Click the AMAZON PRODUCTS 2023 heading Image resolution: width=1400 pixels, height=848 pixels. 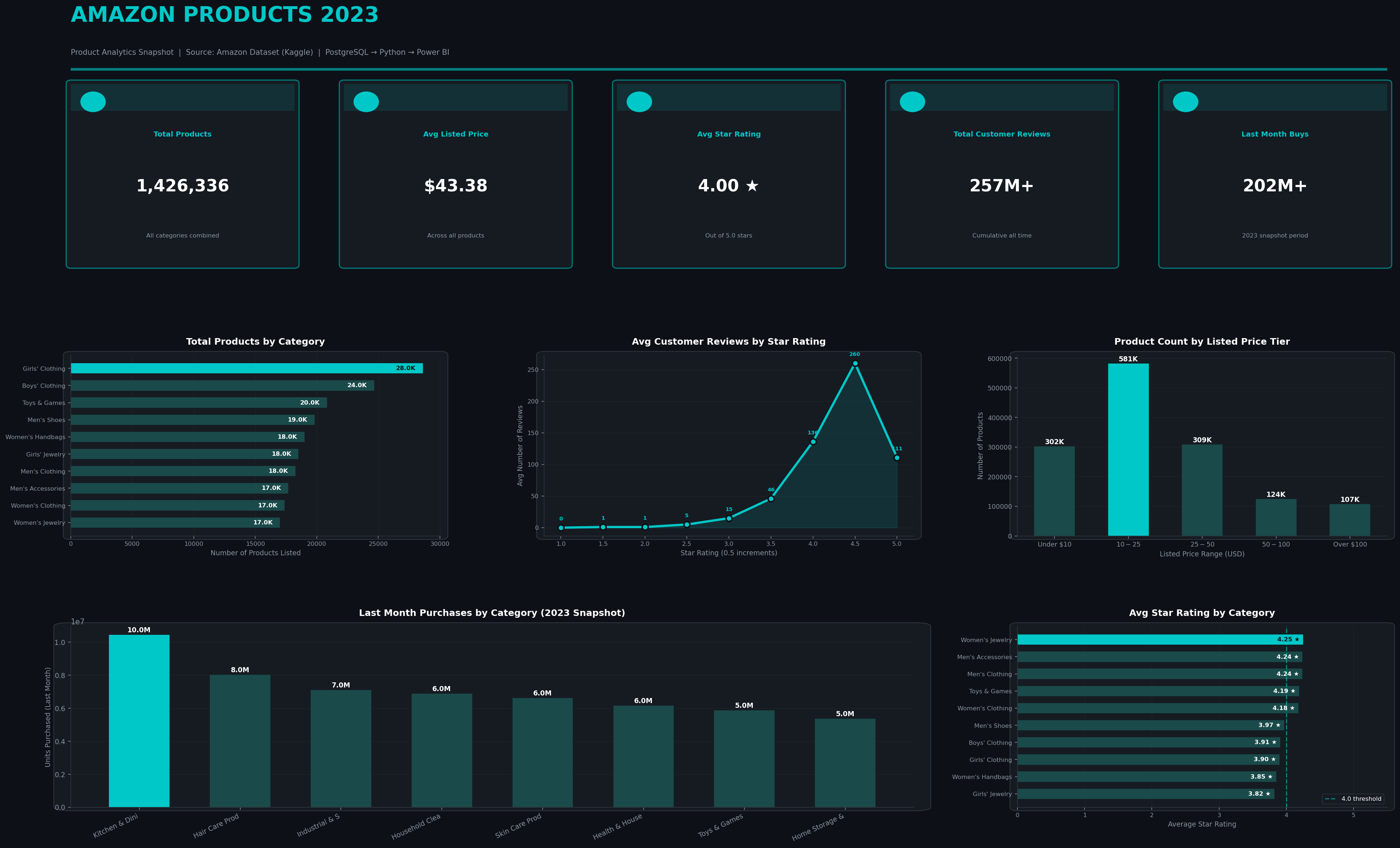pos(224,15)
